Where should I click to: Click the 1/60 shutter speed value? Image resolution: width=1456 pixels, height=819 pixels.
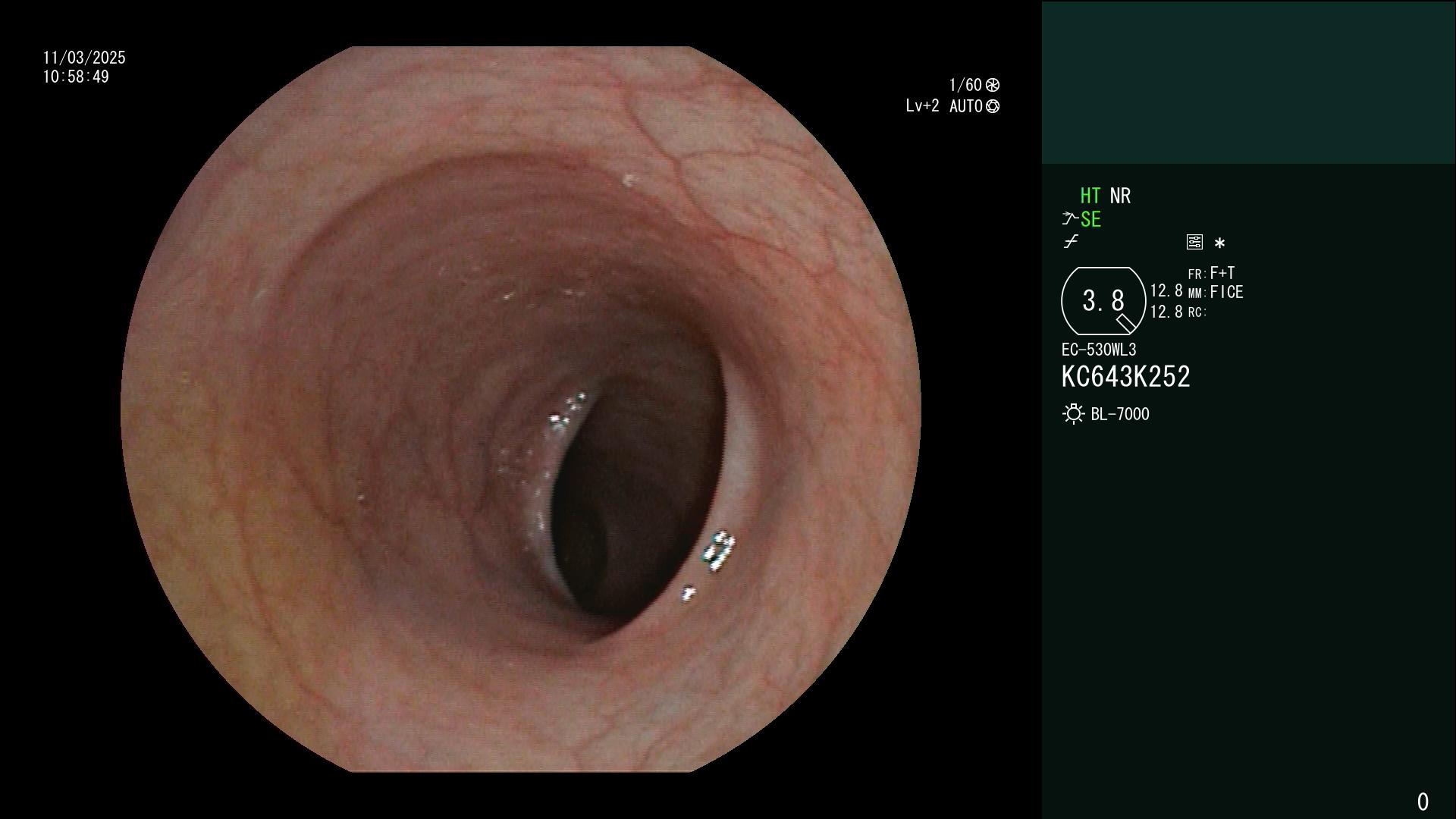pyautogui.click(x=965, y=85)
